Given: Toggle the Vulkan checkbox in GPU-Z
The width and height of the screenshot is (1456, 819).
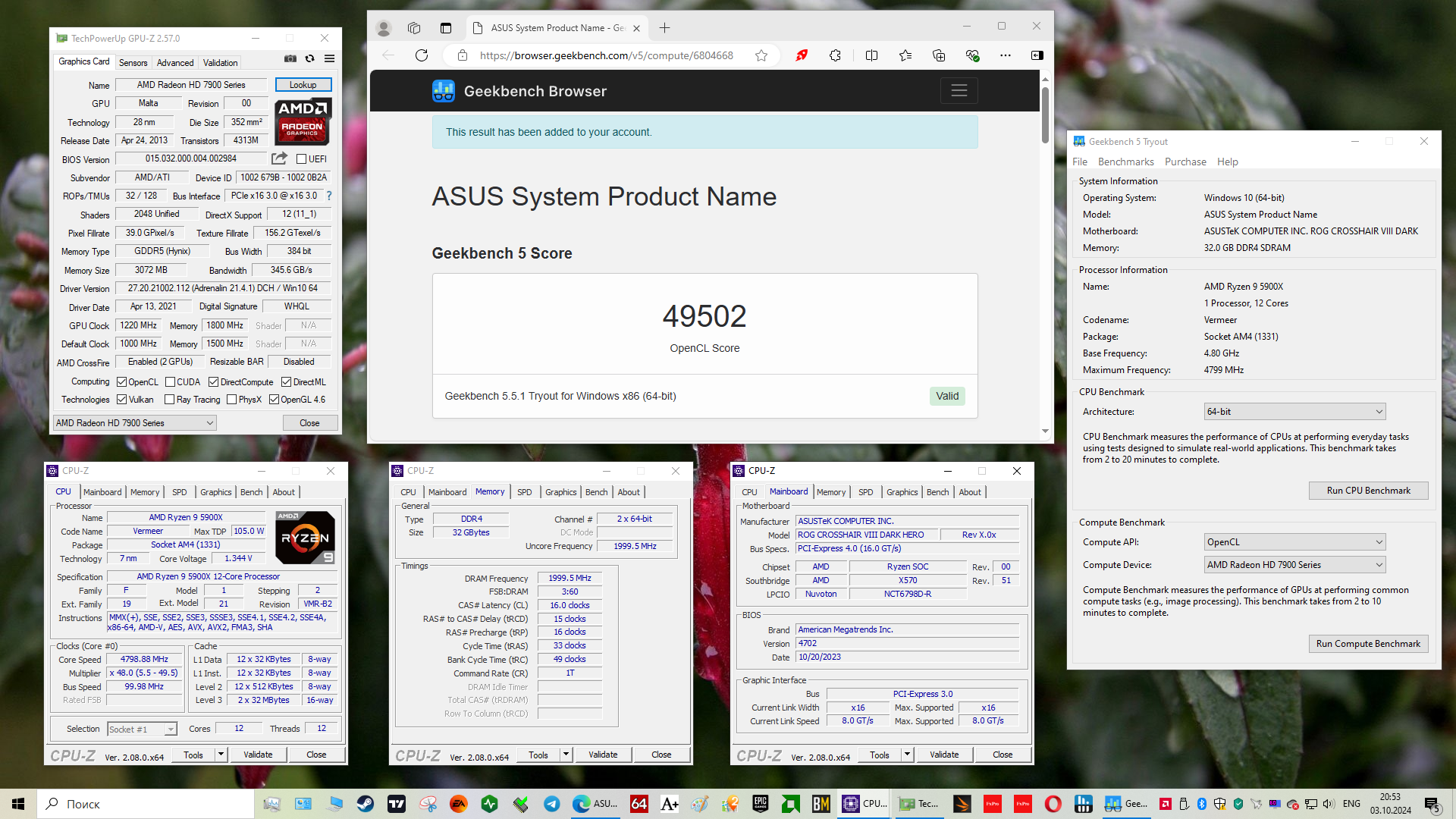Looking at the screenshot, I should (121, 400).
